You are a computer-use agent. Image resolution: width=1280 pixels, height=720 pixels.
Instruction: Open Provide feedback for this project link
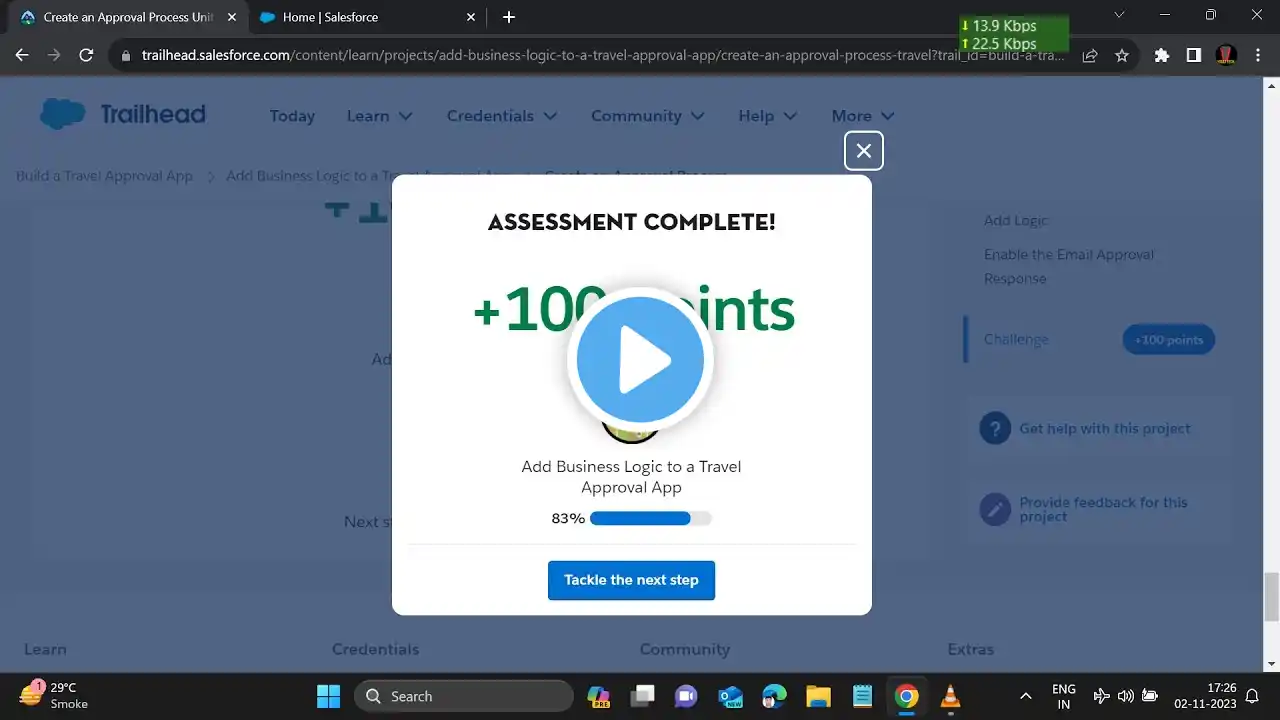coord(1104,509)
